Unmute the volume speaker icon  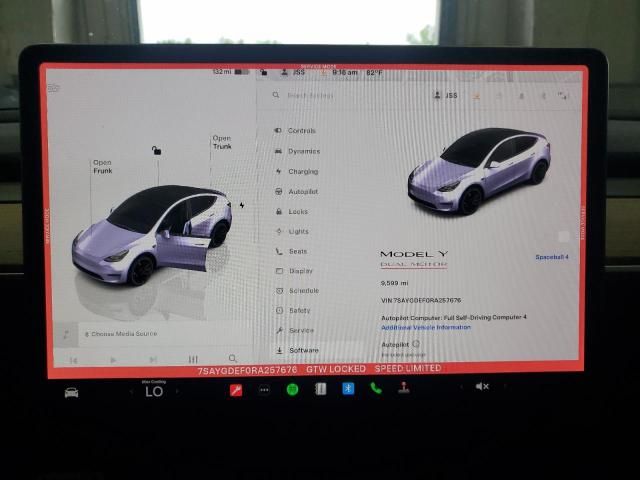[x=482, y=387]
